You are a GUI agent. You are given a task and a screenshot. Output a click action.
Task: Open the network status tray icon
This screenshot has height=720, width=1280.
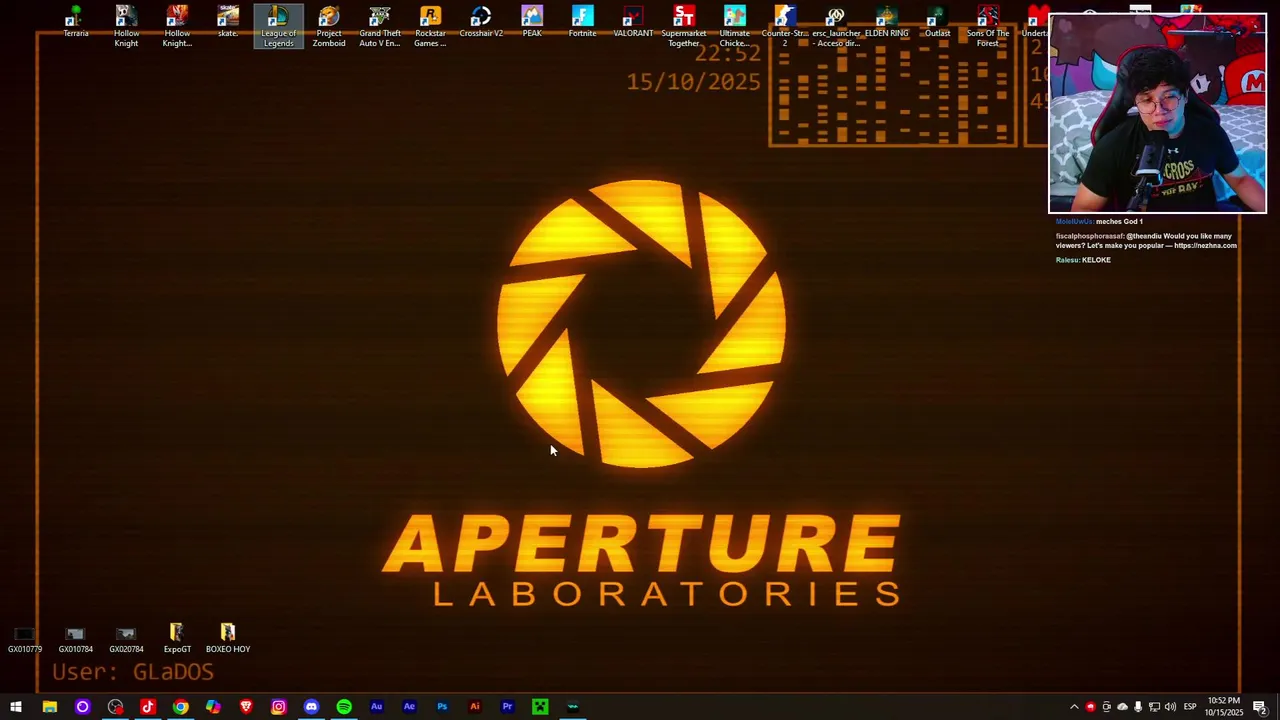[x=1154, y=707]
